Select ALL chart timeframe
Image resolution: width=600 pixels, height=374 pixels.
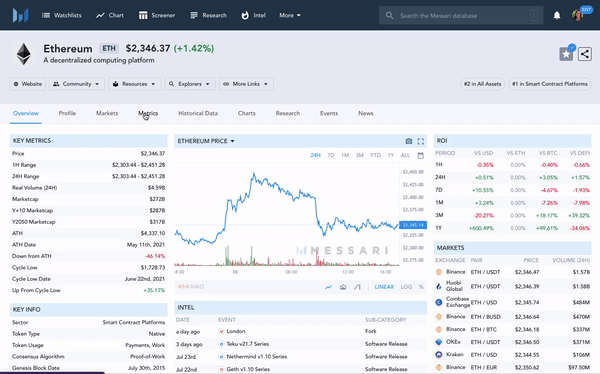pos(405,155)
